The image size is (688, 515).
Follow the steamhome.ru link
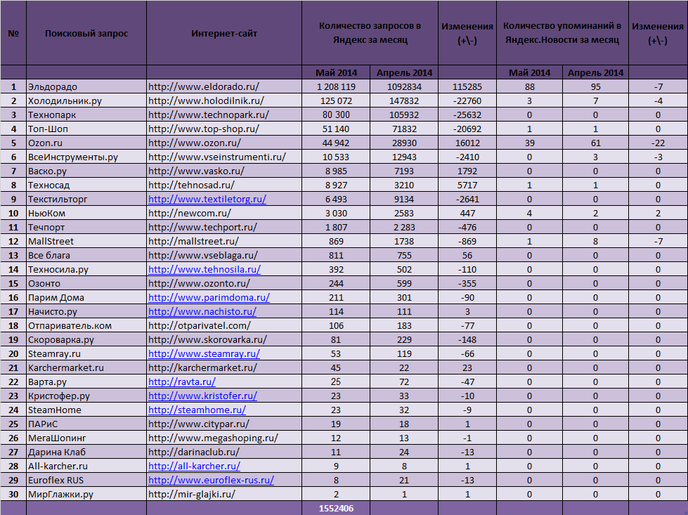click(197, 410)
